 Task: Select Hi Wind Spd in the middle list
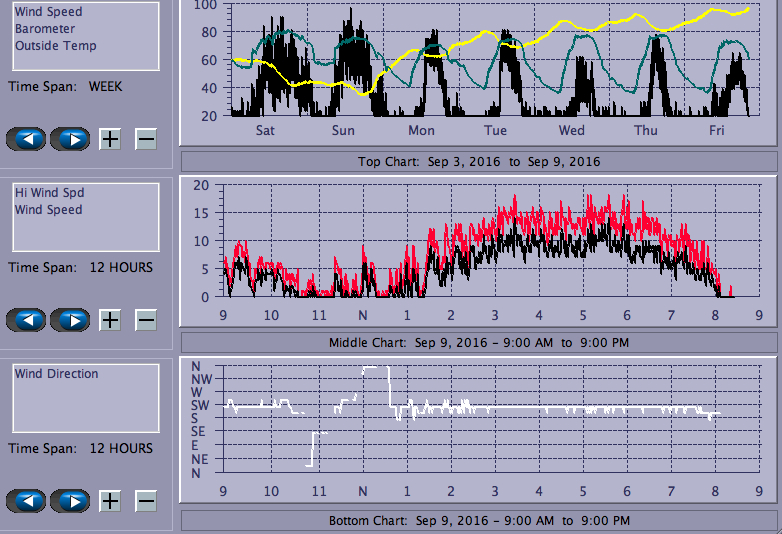[49, 193]
